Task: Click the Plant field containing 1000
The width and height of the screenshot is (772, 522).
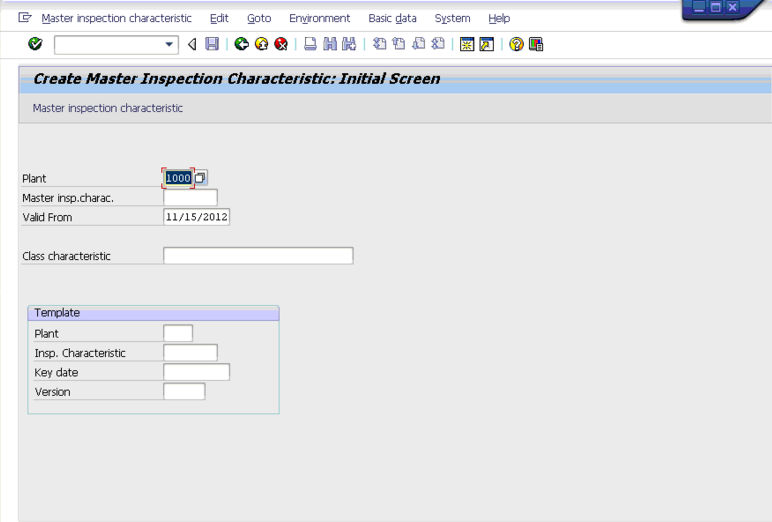Action: tap(178, 178)
